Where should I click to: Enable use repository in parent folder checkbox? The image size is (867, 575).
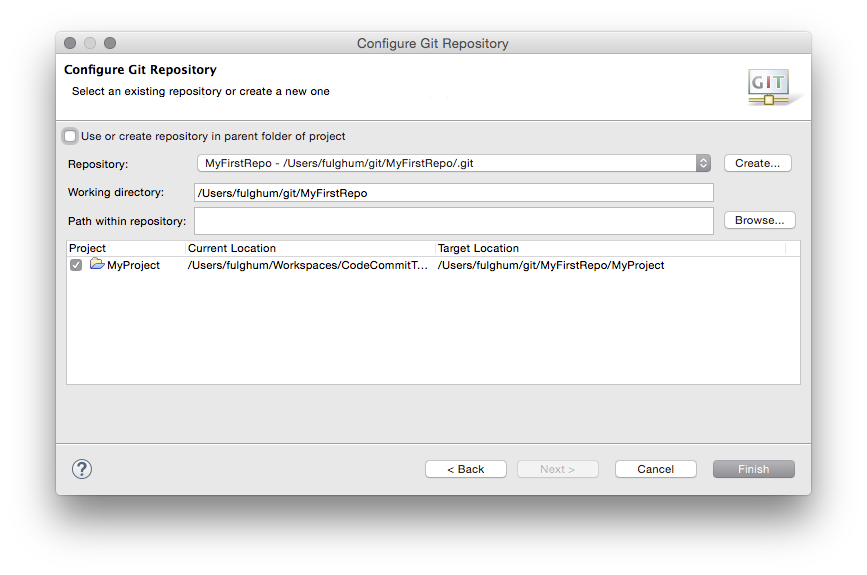click(x=70, y=136)
